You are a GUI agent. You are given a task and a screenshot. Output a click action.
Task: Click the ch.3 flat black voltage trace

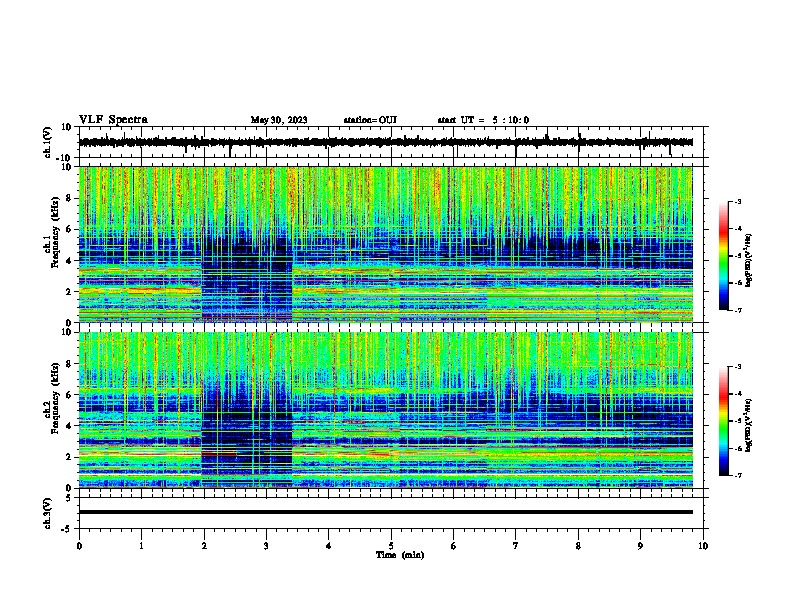pos(386,512)
